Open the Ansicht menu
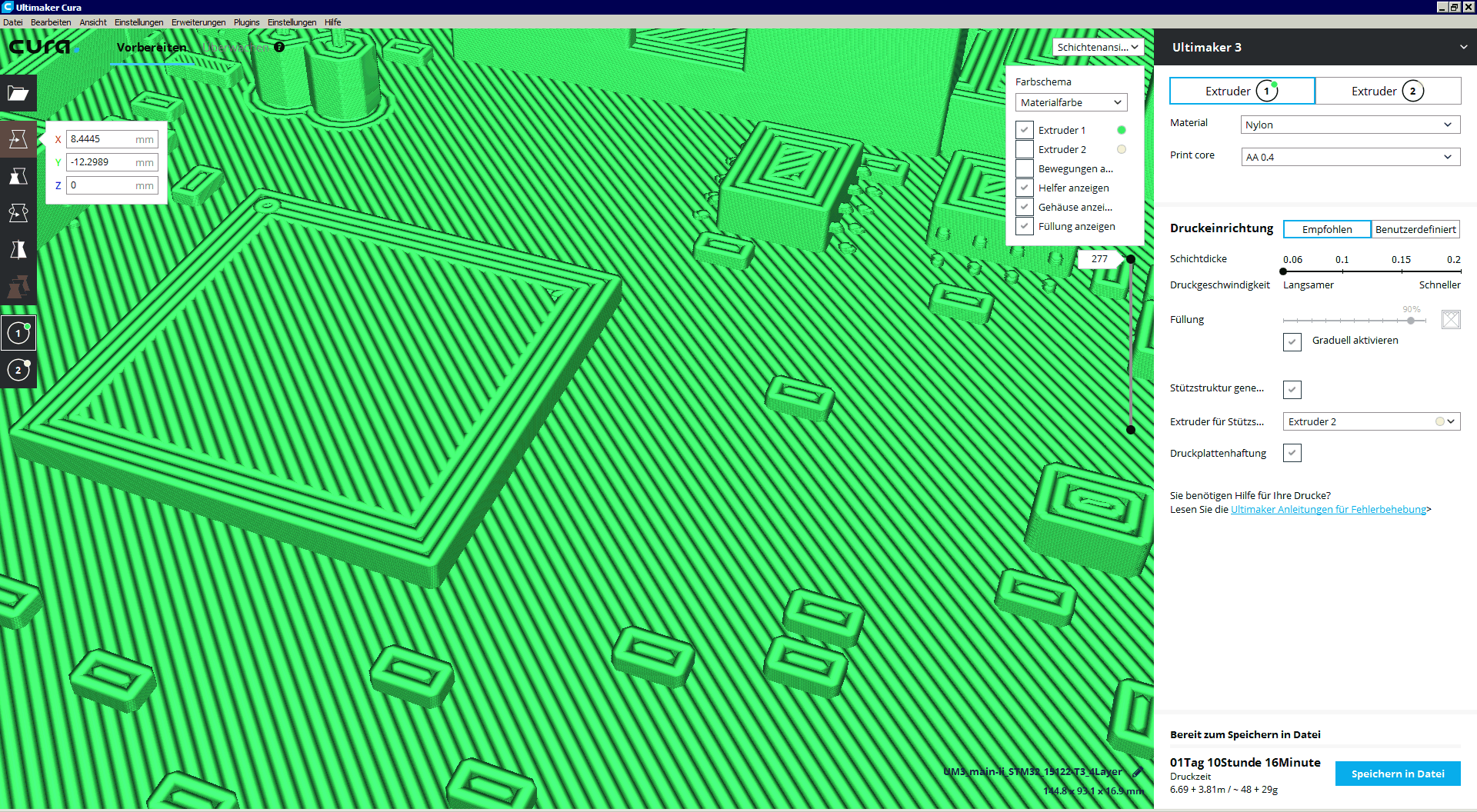 [x=93, y=22]
